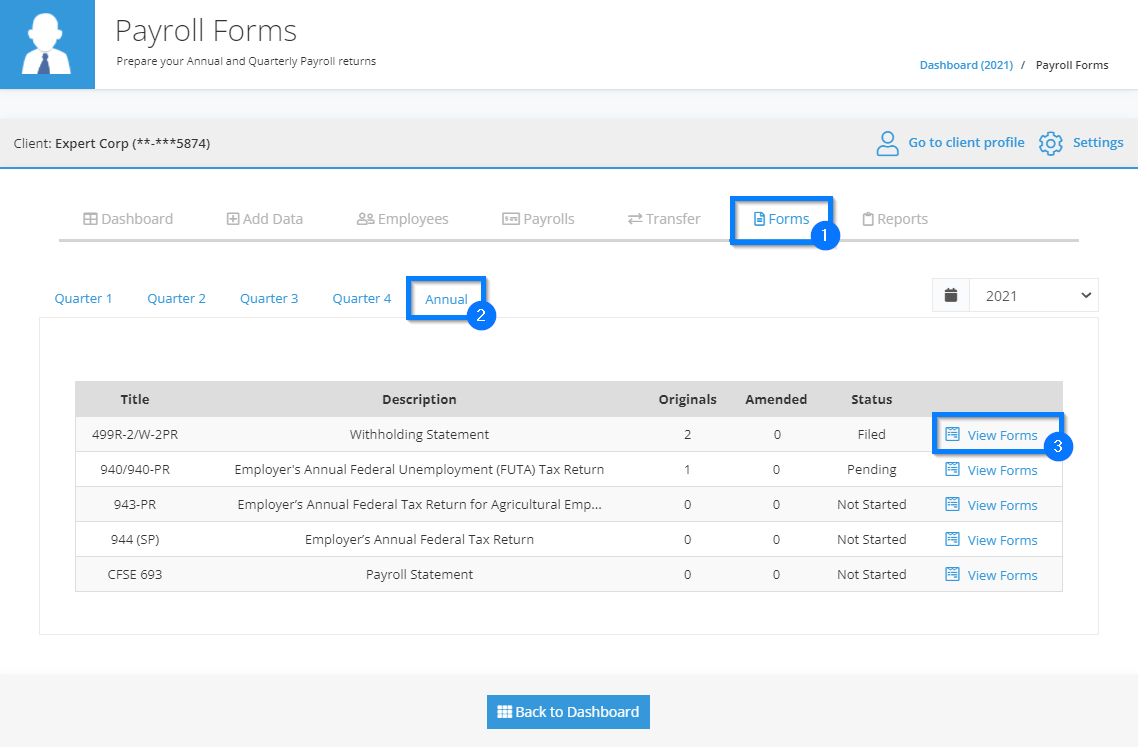1138x747 pixels.
Task: Switch to the Add Data tab
Action: 265,219
